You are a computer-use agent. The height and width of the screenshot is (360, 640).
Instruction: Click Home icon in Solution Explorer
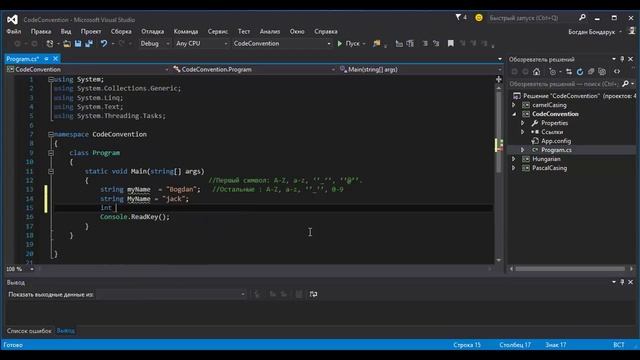point(536,72)
